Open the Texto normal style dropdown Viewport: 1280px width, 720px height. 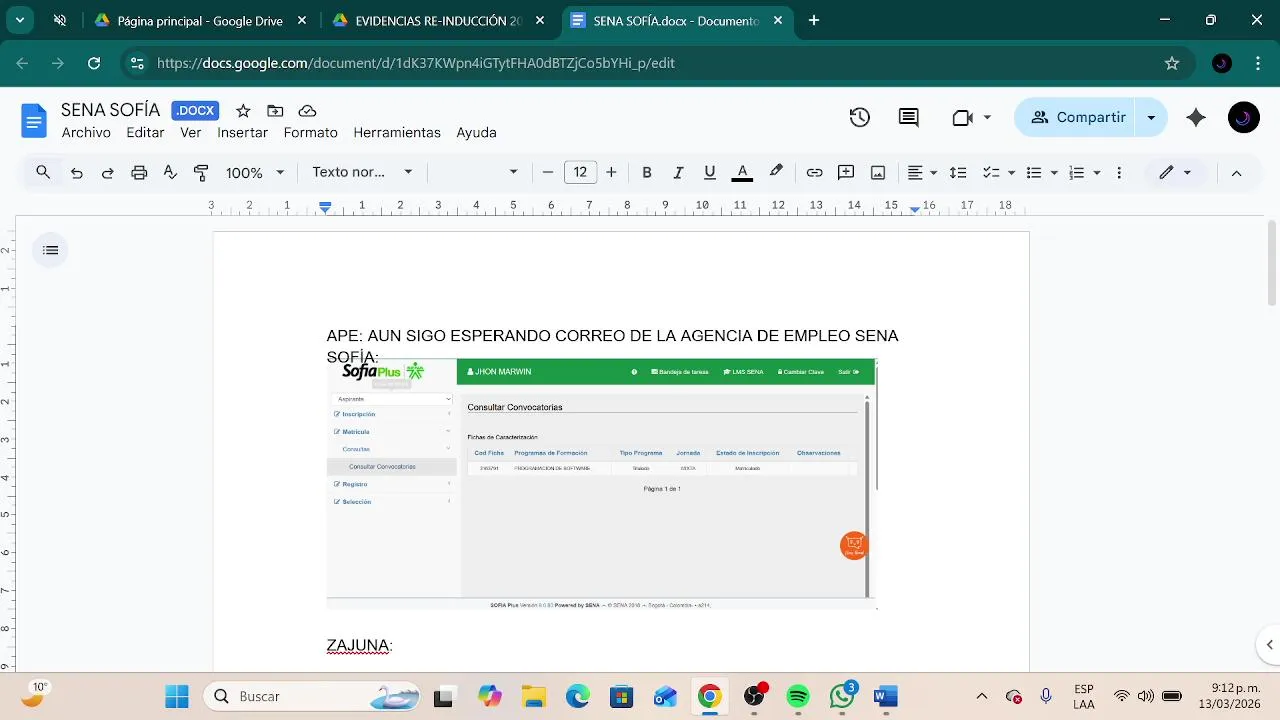coord(362,172)
